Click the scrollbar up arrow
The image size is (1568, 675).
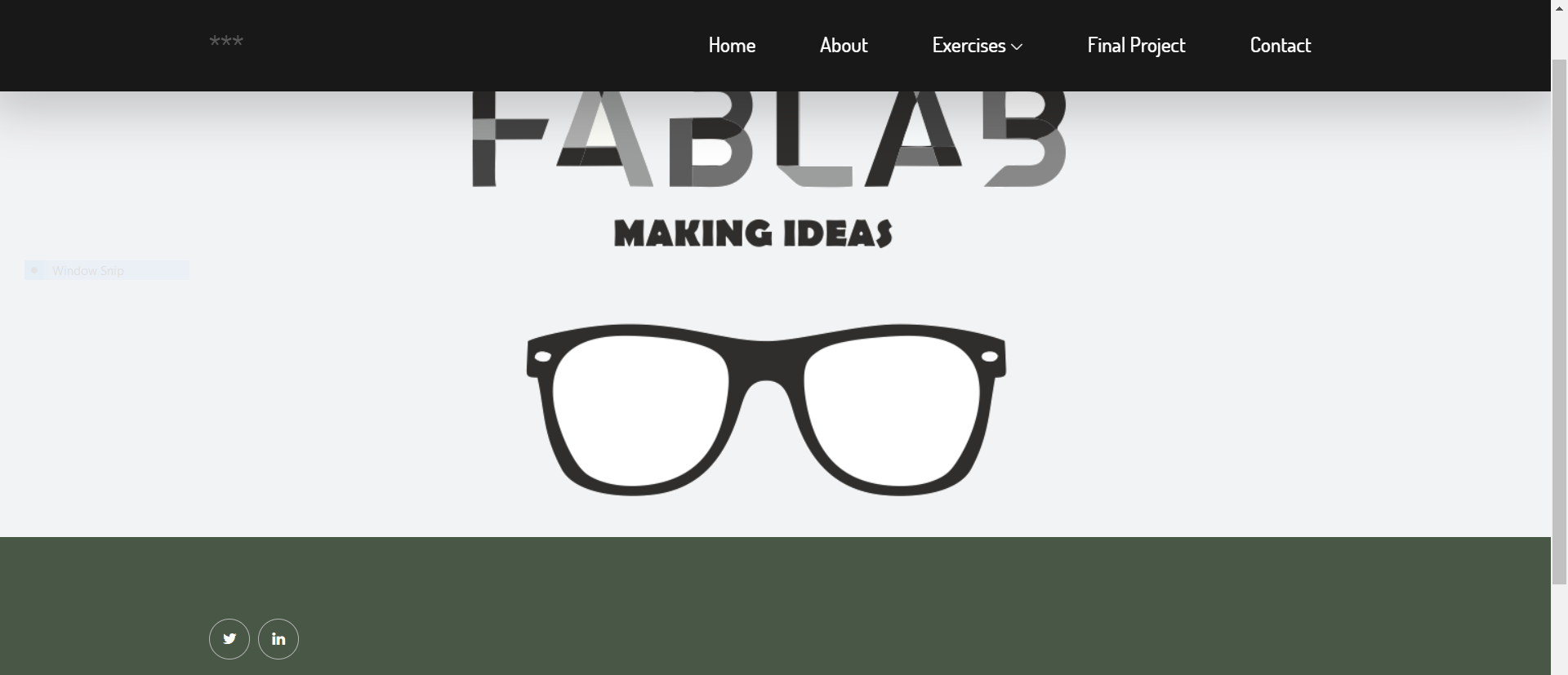click(1559, 7)
